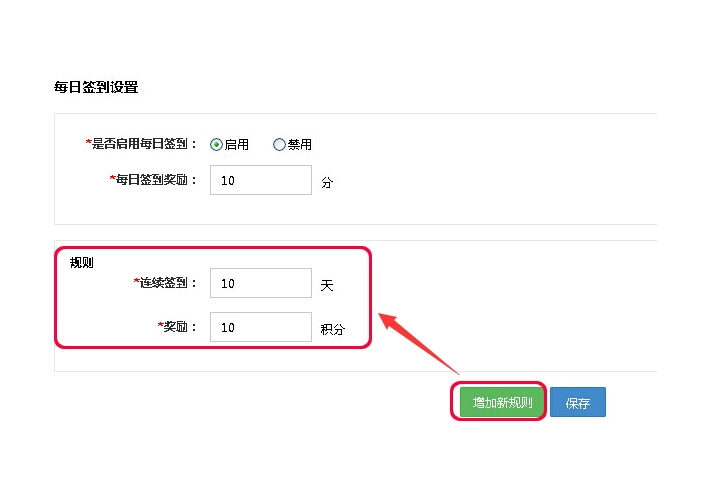
Task: Focus the 每日签到奖励 input field
Action: coord(261,180)
